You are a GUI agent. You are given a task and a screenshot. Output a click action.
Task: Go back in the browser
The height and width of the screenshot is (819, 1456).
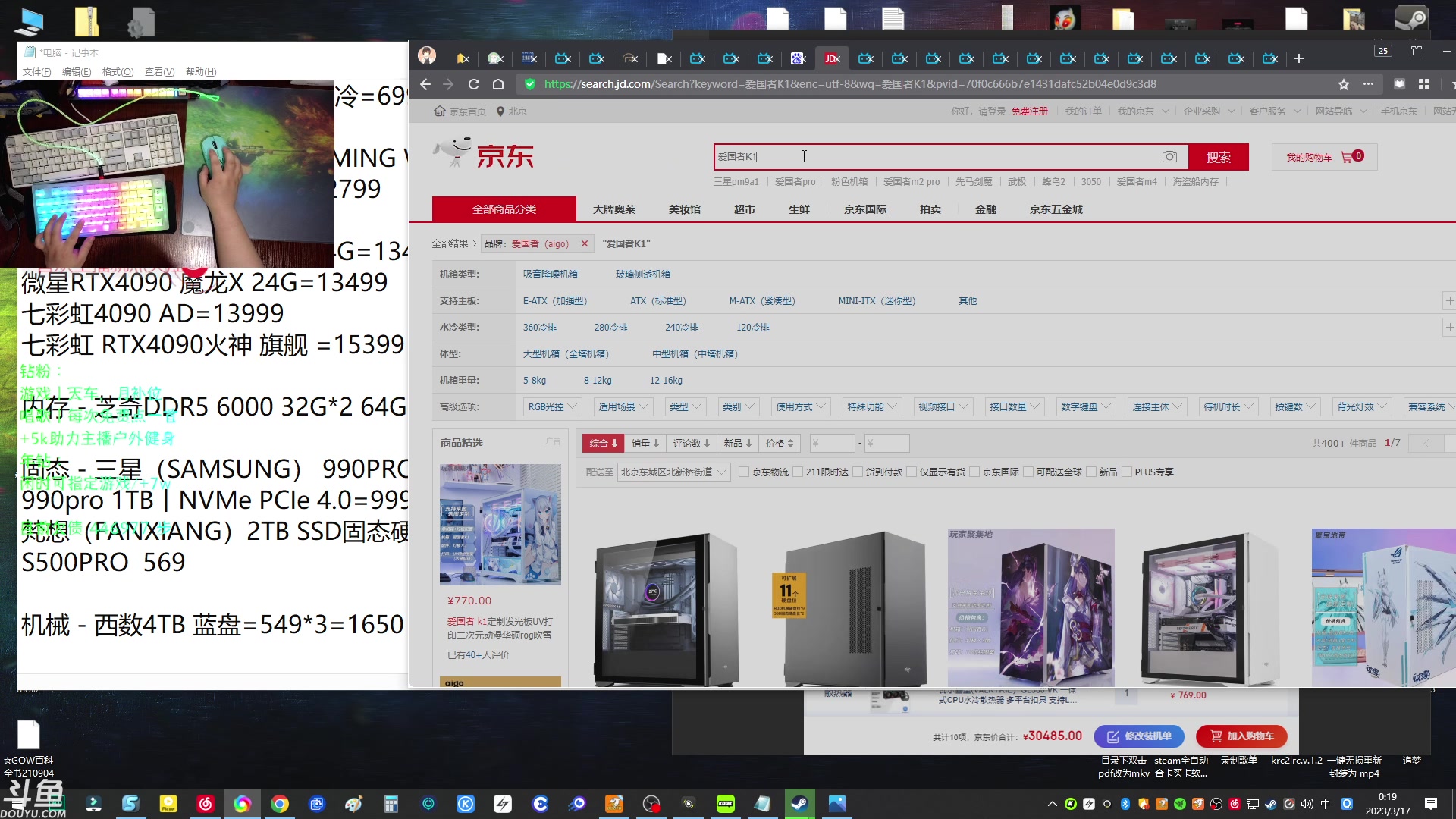425,84
